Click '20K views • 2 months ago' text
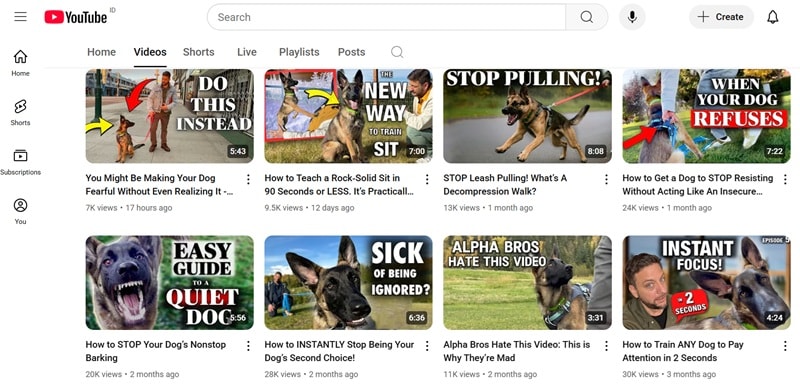800x386 pixels. click(132, 374)
